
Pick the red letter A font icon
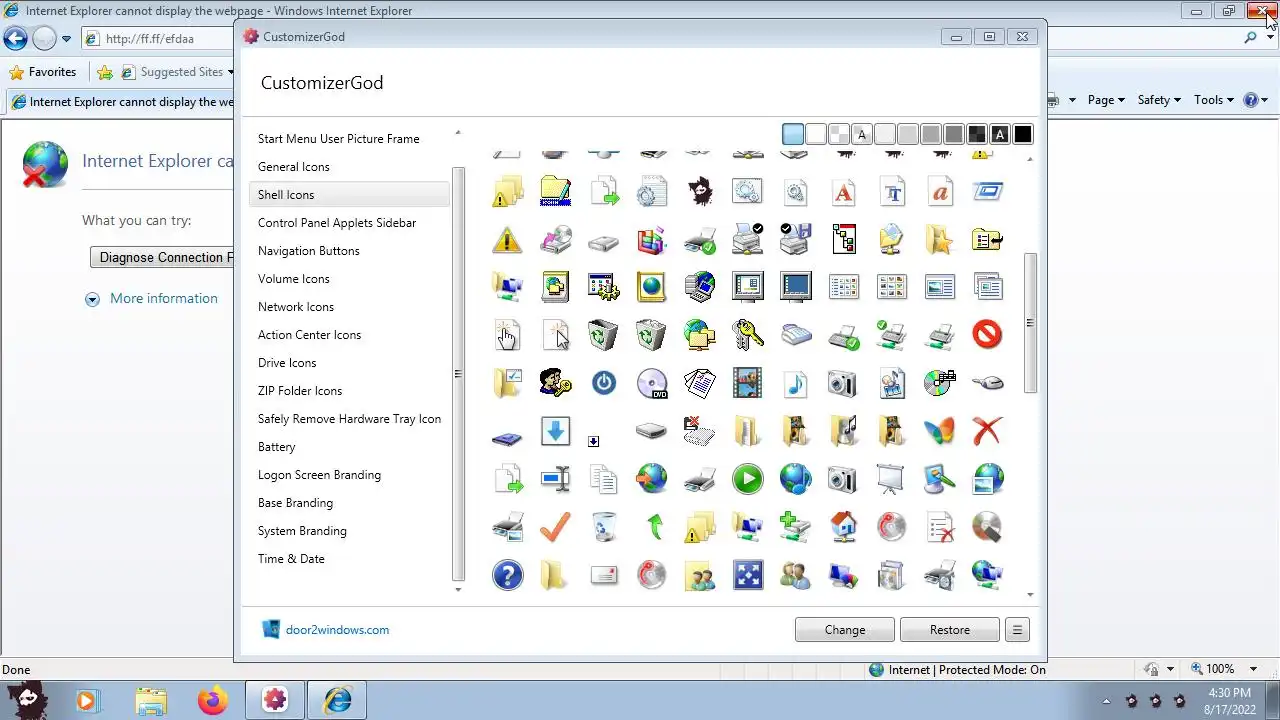[843, 191]
